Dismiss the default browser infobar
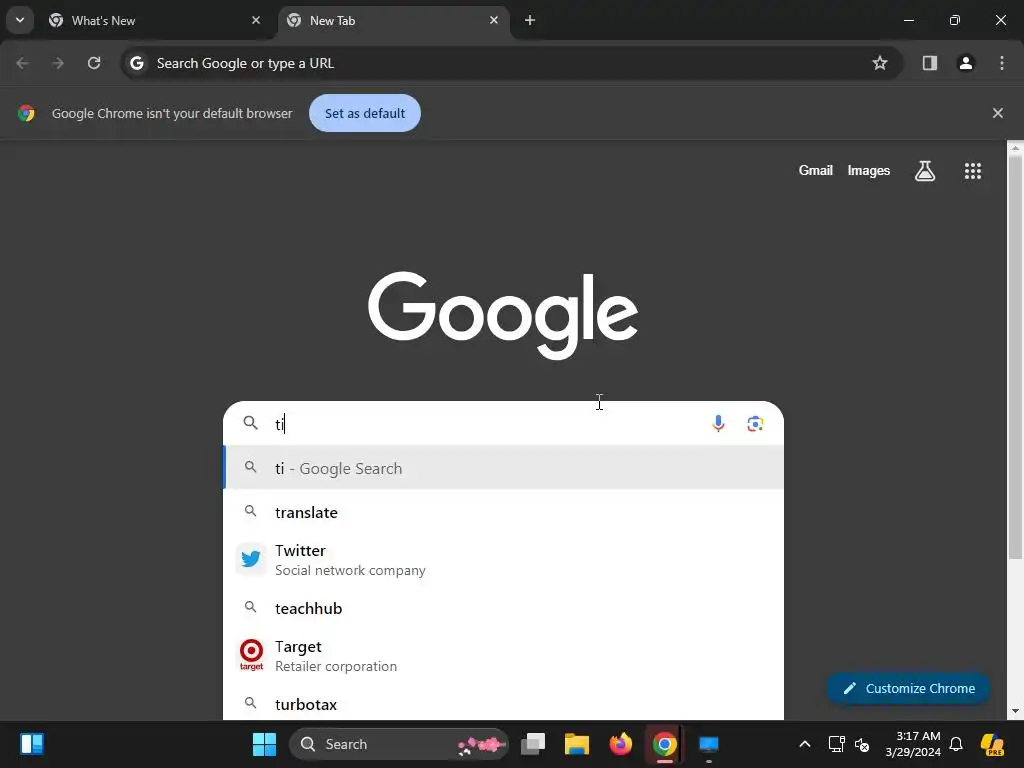The height and width of the screenshot is (768, 1024). 997,113
